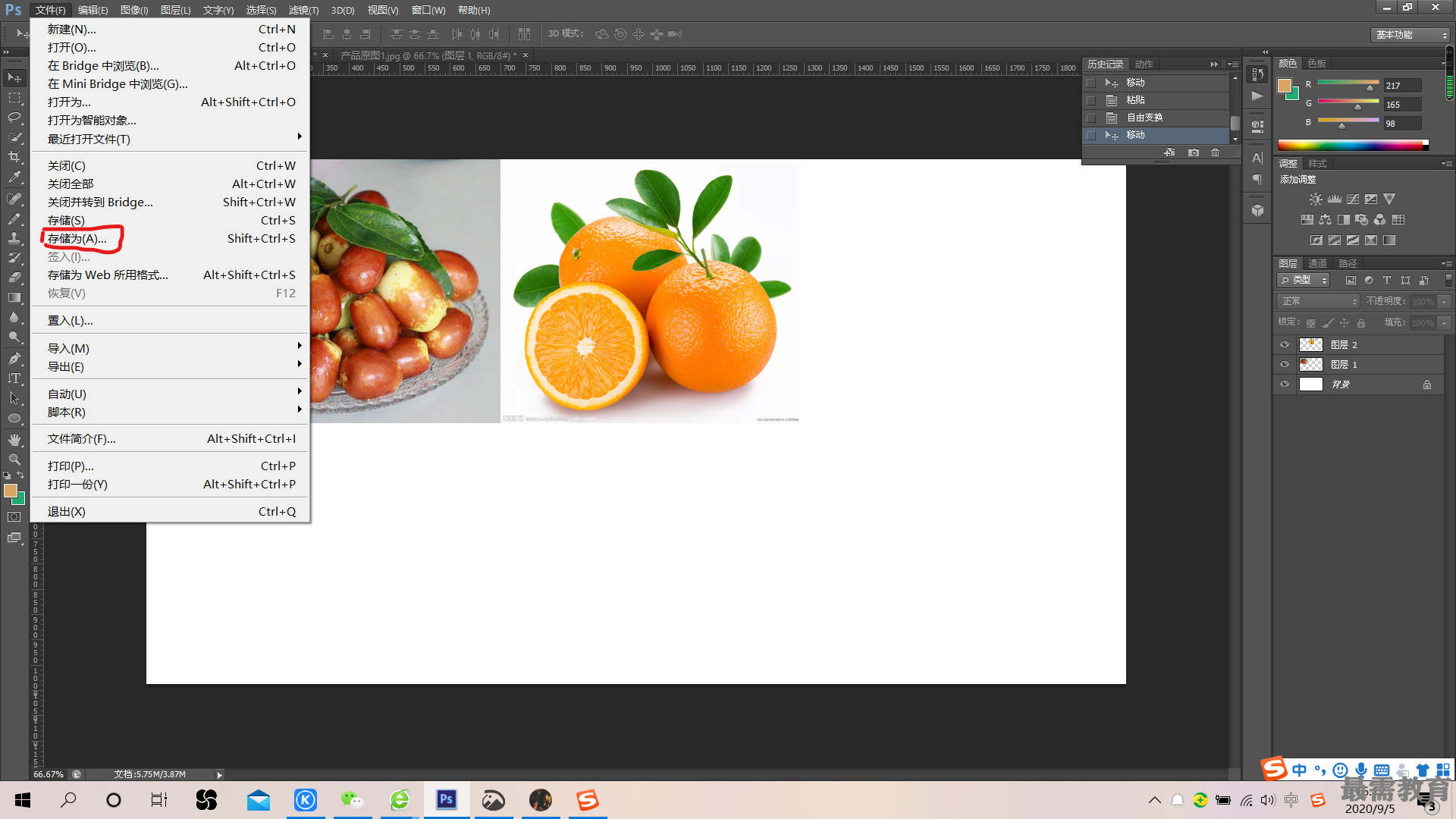This screenshot has width=1456, height=819.
Task: Click the foreground color swatch in Color panel
Action: pos(1285,85)
